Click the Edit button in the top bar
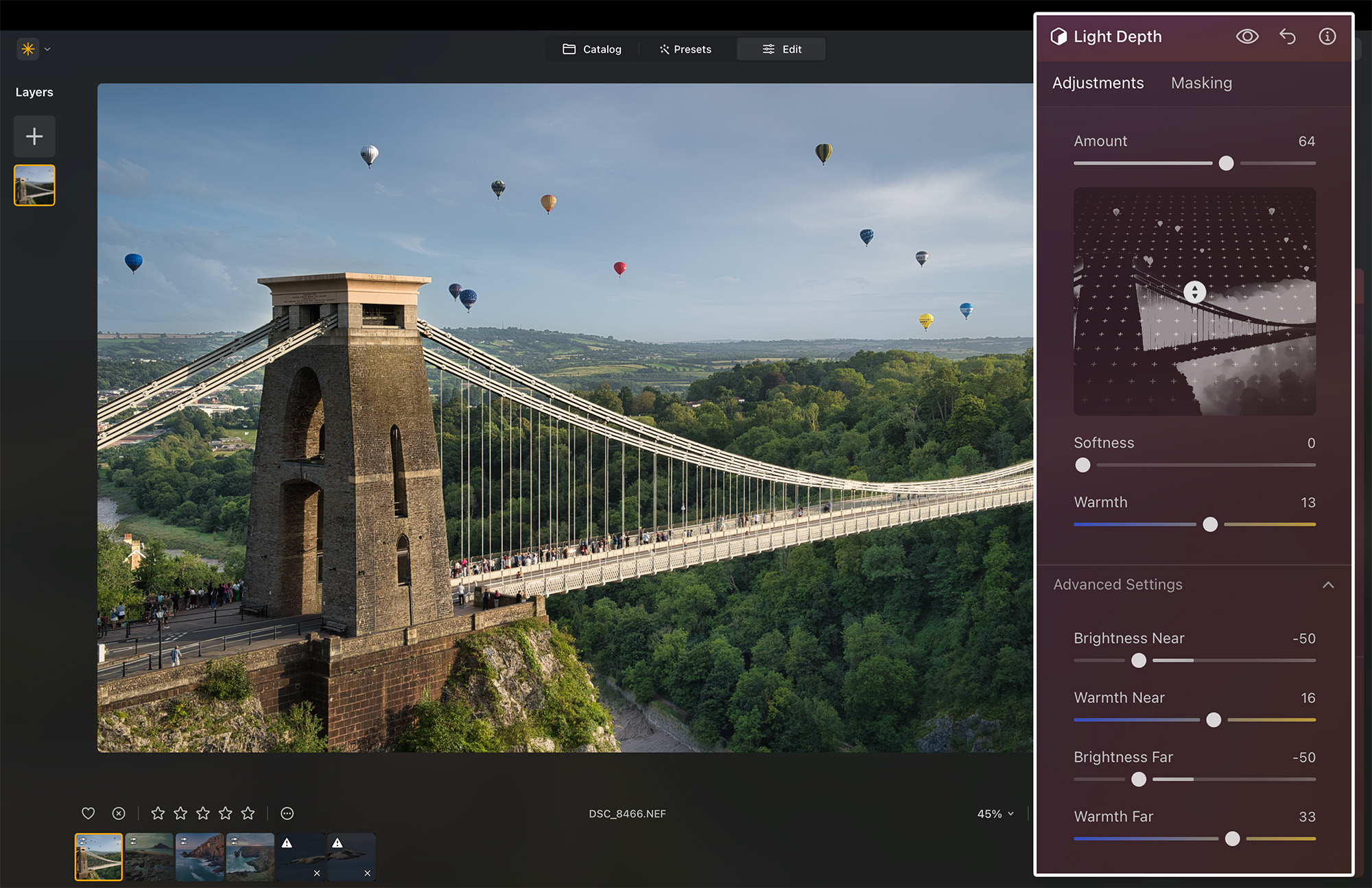This screenshot has height=888, width=1372. 781,49
